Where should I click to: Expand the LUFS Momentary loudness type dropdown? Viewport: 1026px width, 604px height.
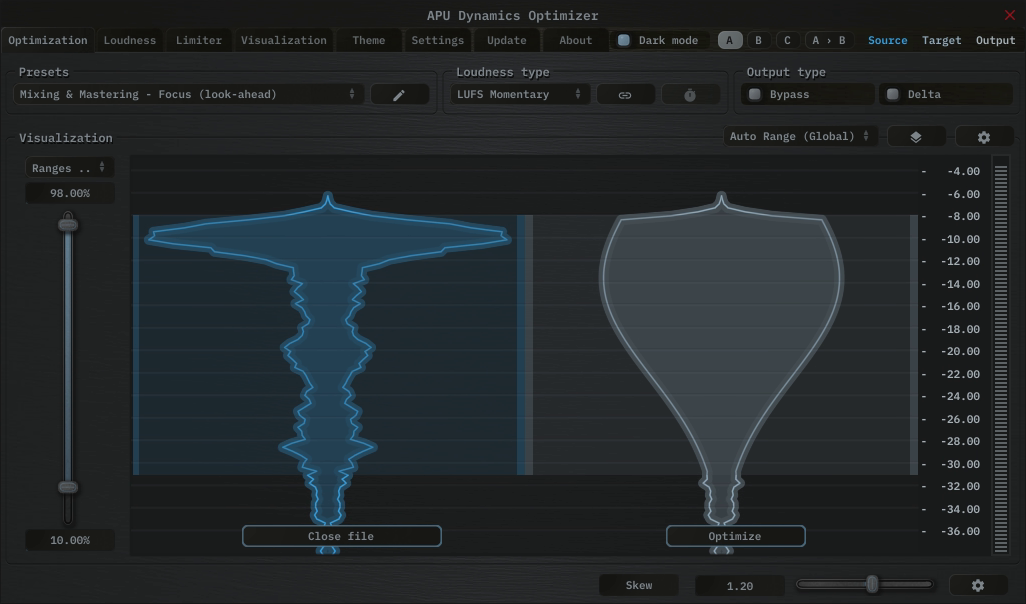pos(519,95)
